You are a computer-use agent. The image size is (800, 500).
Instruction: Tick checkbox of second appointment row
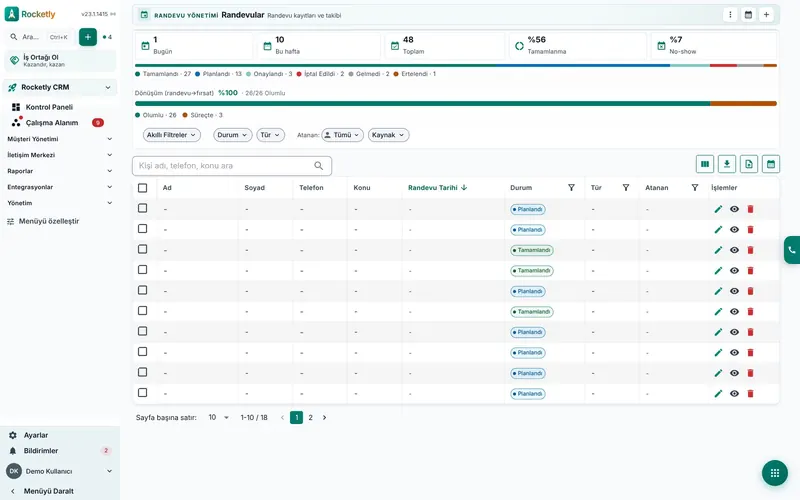pyautogui.click(x=142, y=229)
